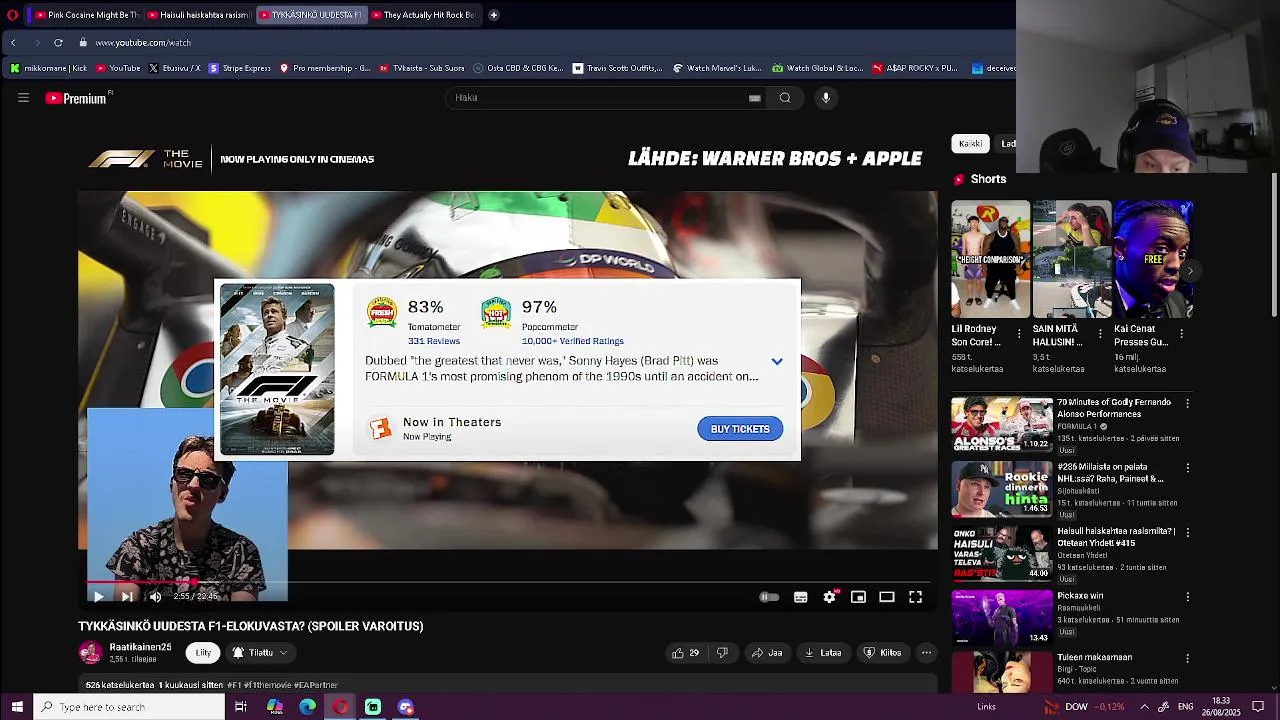
Task: Click the Kiitos thanks button
Action: (883, 653)
